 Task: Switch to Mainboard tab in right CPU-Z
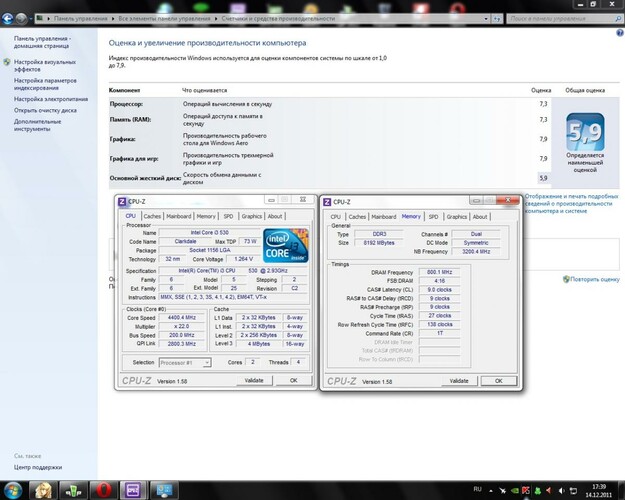click(x=384, y=217)
